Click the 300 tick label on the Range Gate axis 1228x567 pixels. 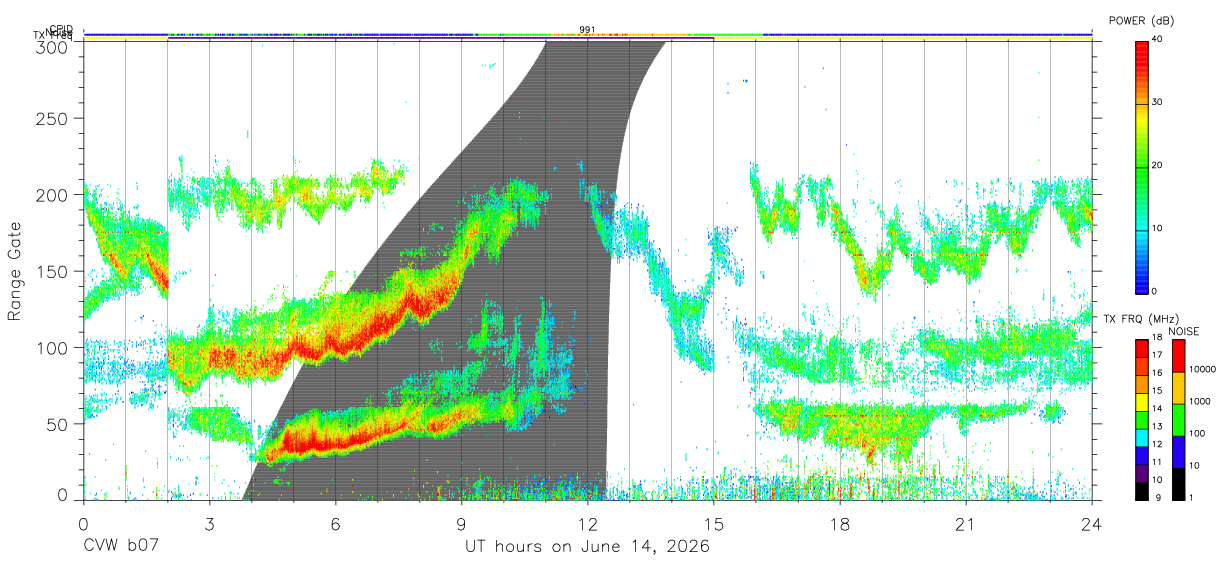pyautogui.click(x=53, y=47)
